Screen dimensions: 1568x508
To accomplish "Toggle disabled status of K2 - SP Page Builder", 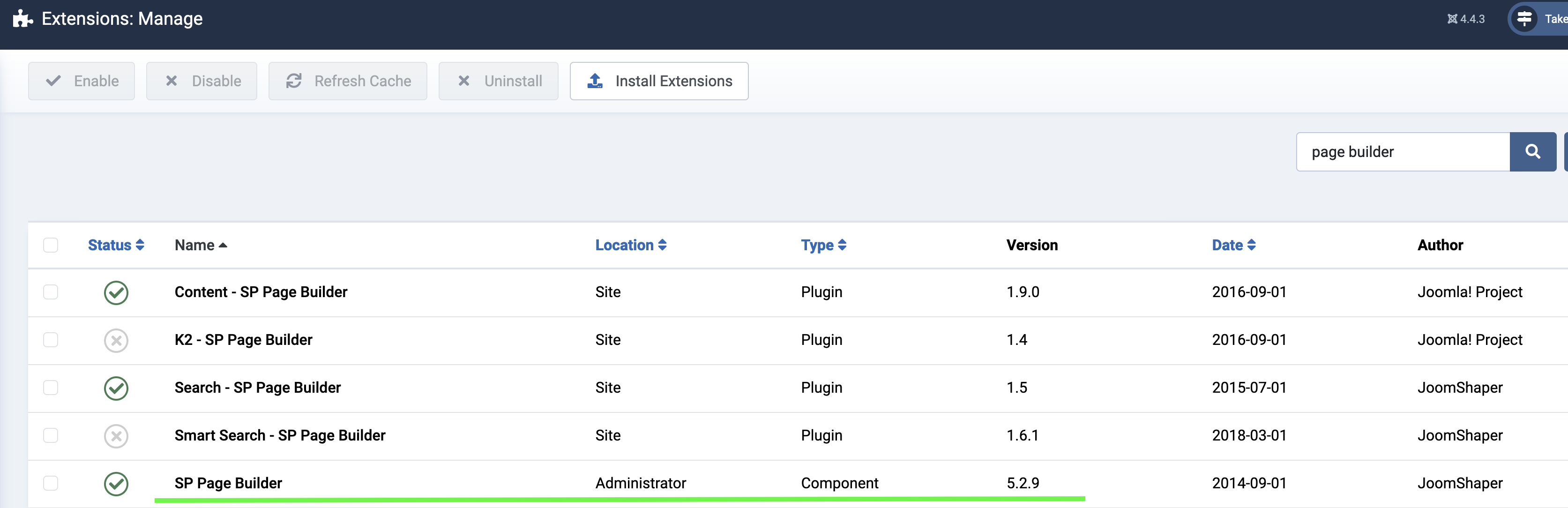I will click(x=116, y=340).
